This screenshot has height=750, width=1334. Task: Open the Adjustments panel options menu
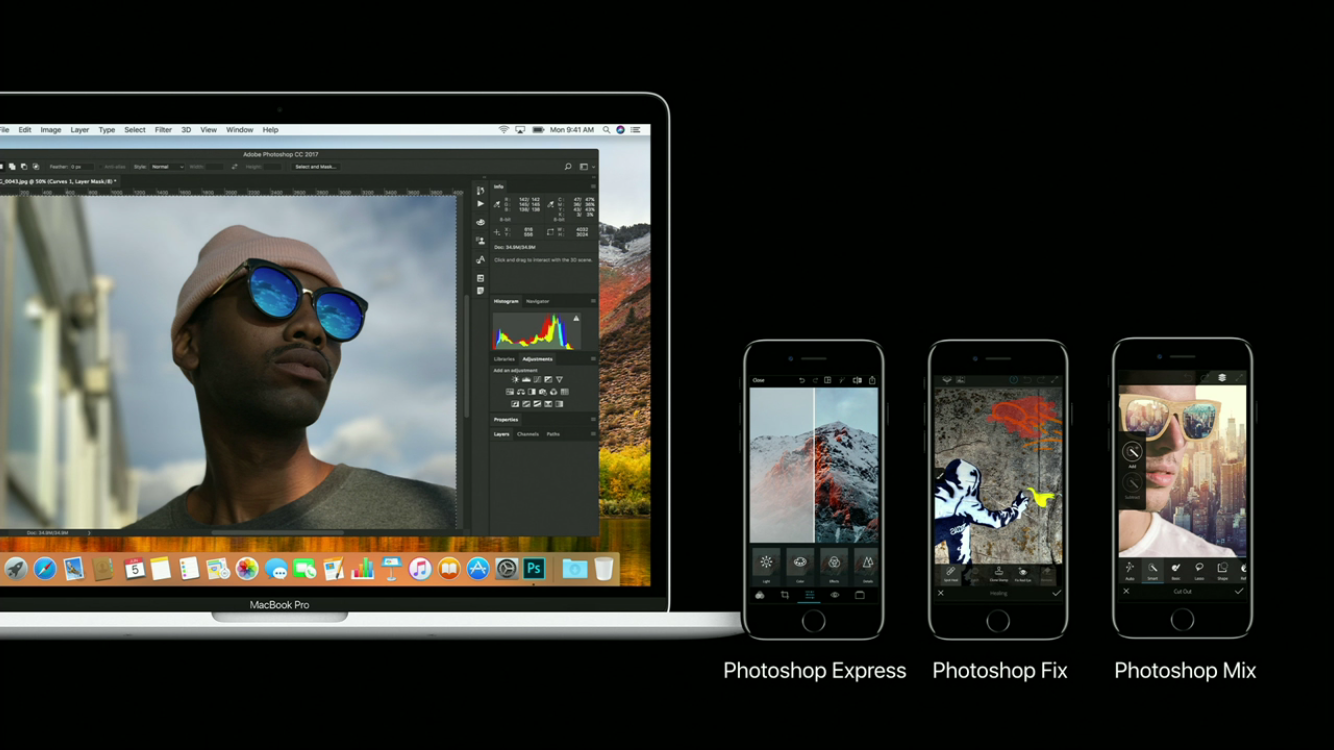(593, 359)
